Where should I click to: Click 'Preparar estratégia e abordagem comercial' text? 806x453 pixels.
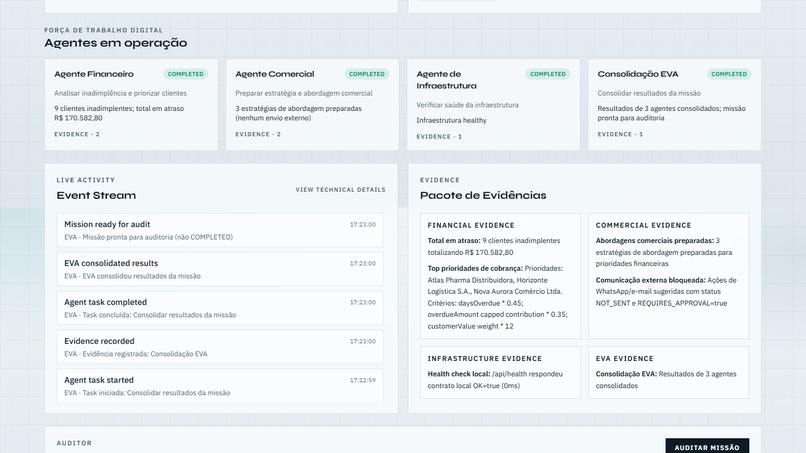[x=304, y=93]
